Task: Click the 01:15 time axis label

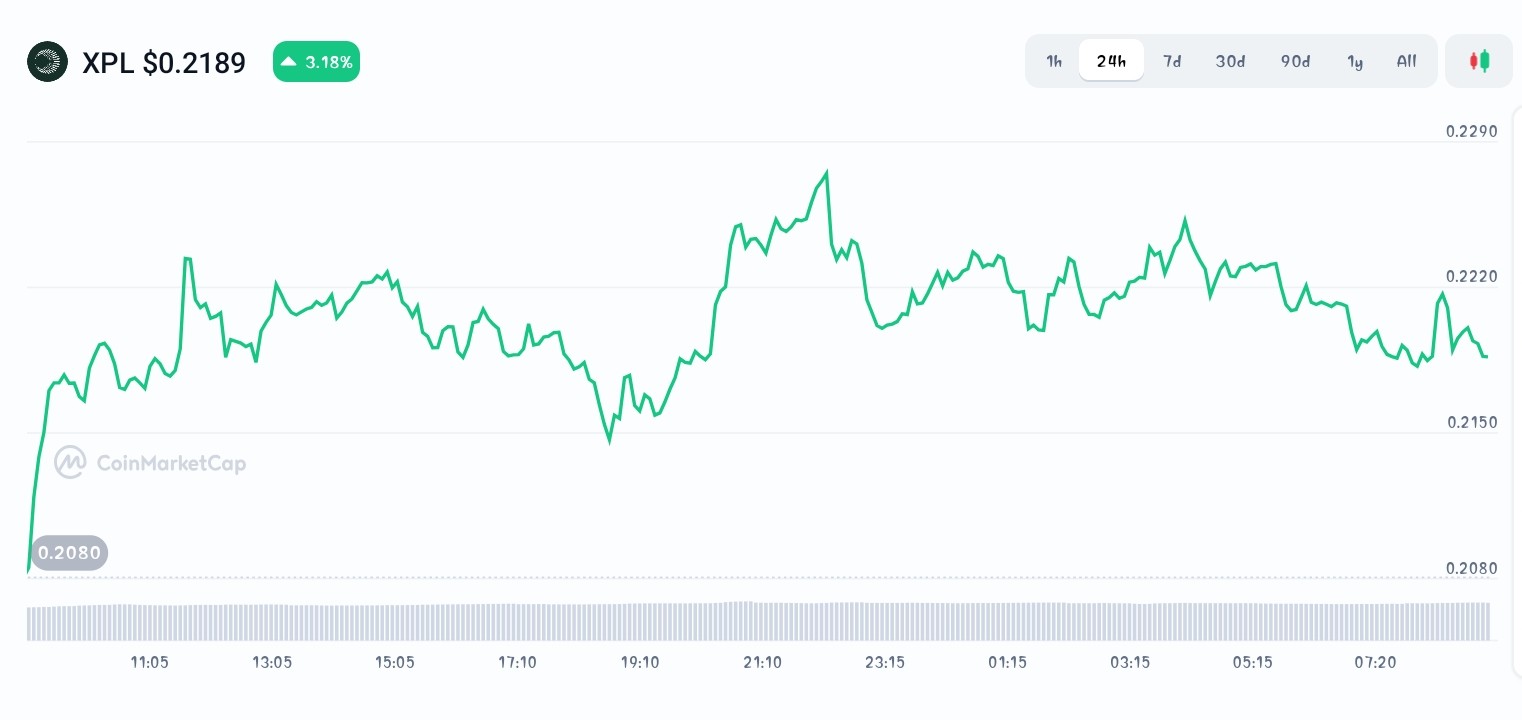Action: tap(1008, 662)
